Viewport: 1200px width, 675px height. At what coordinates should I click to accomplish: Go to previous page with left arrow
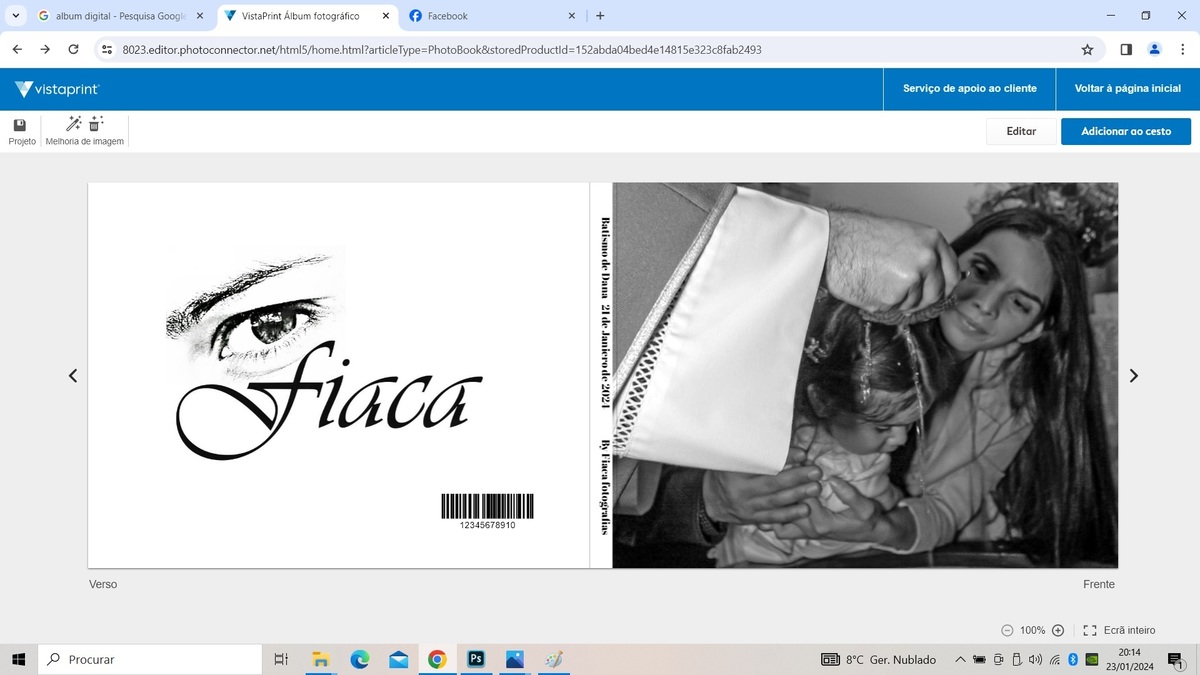[73, 376]
